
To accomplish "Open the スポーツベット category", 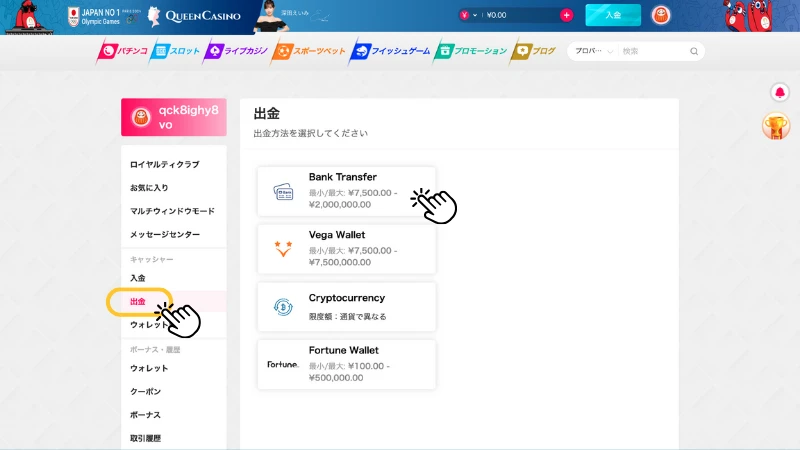I will click(x=310, y=51).
